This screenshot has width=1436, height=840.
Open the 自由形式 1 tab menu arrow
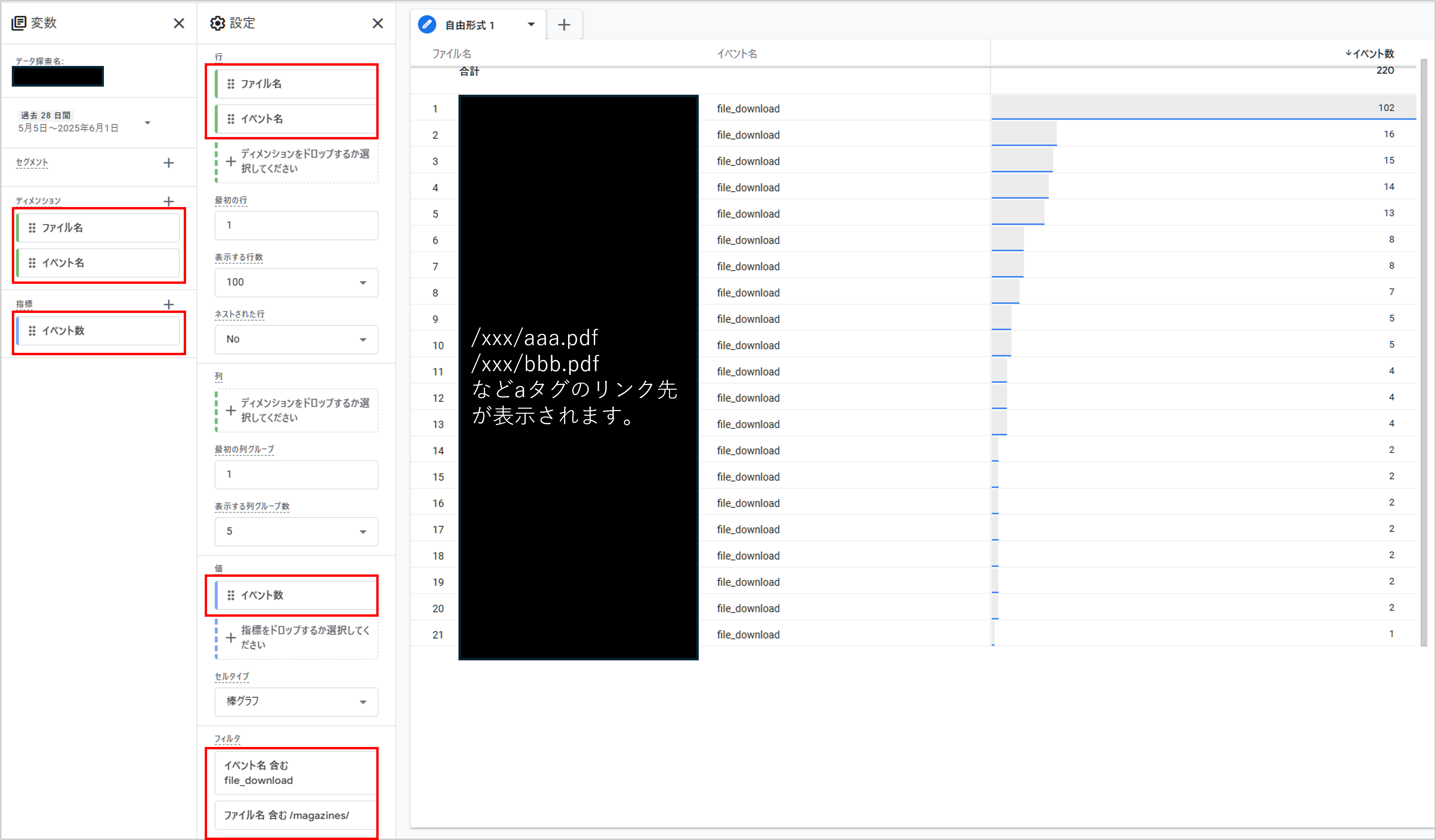click(x=531, y=24)
